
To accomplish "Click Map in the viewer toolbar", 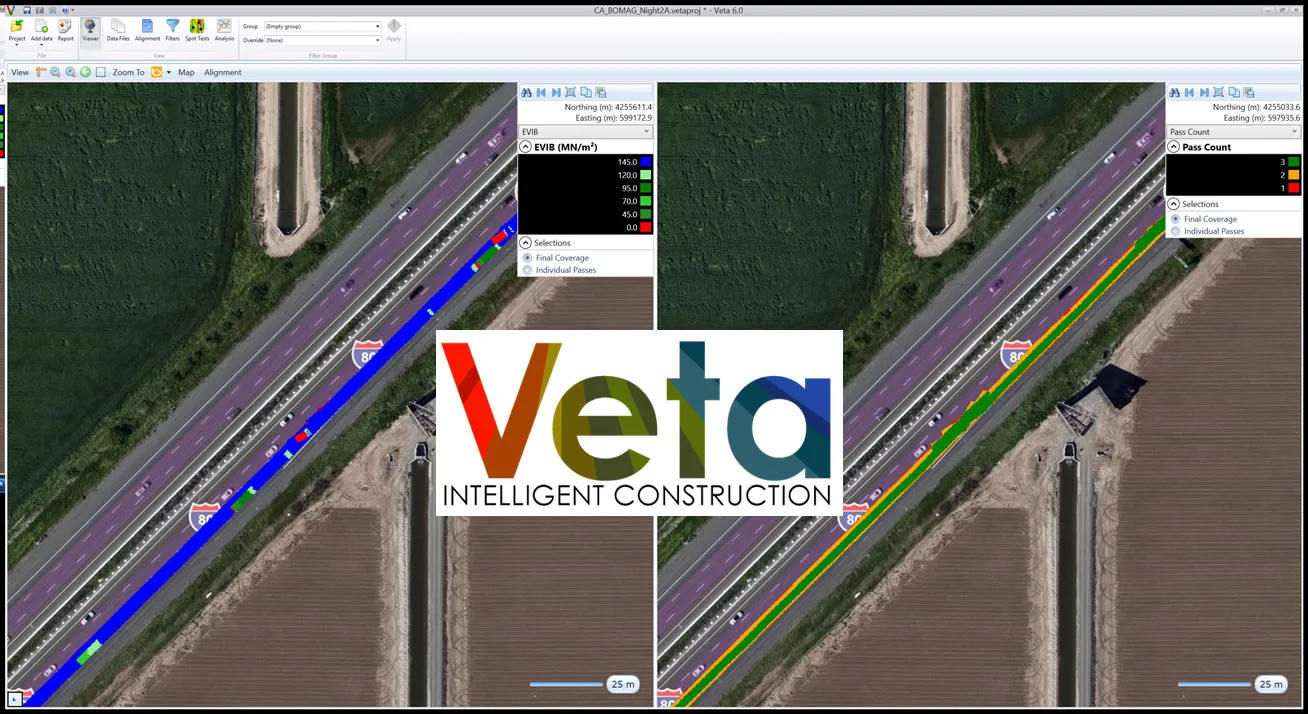I will click(186, 72).
